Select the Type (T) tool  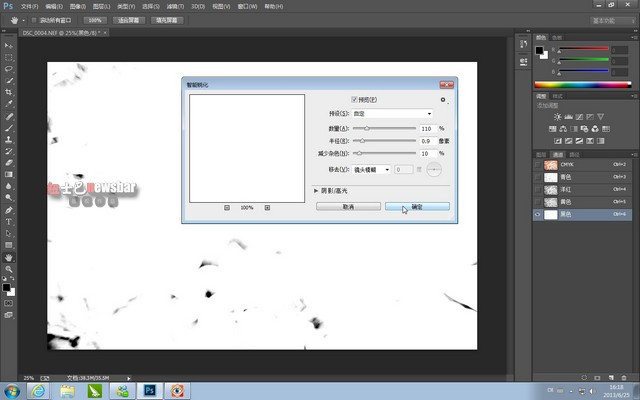click(9, 221)
